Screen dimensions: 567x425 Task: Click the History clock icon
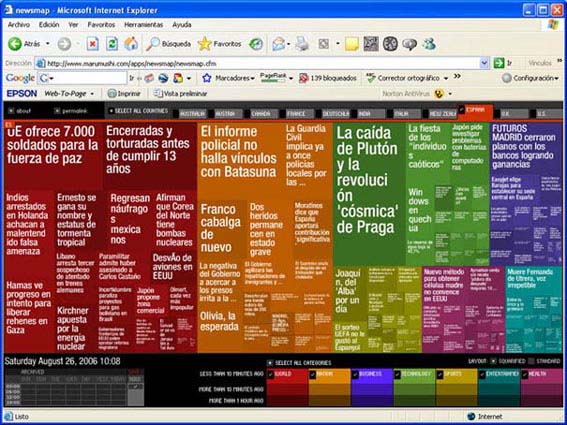click(x=256, y=44)
